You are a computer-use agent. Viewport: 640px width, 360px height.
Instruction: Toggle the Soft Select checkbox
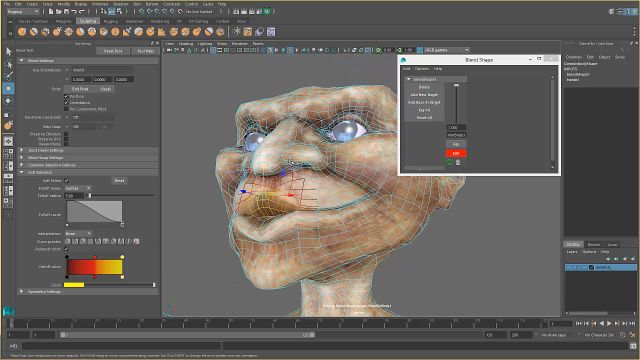tap(67, 180)
